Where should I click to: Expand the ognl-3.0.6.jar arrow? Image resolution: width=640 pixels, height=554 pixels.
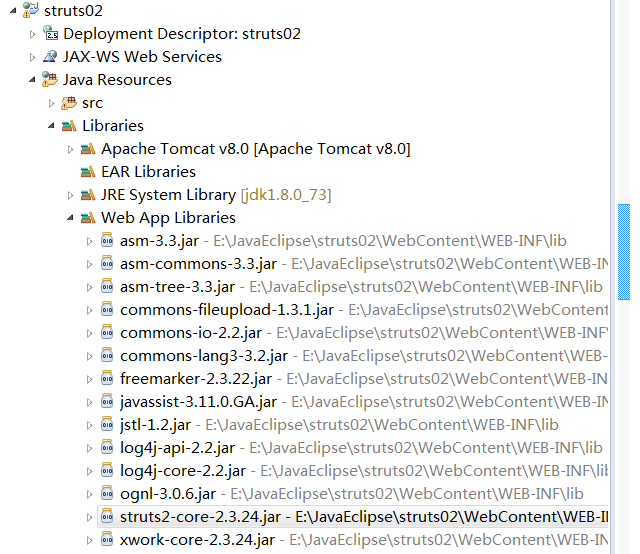click(89, 494)
